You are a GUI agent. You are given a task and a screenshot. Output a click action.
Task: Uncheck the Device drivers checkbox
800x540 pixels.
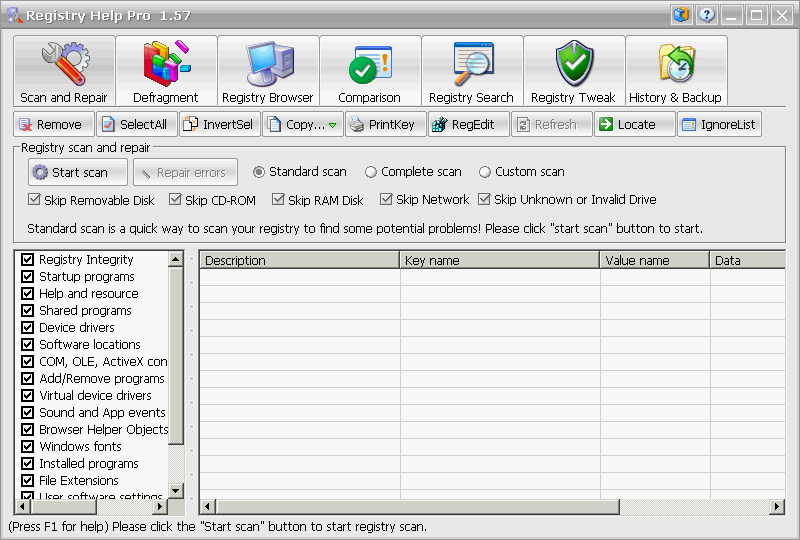click(28, 328)
